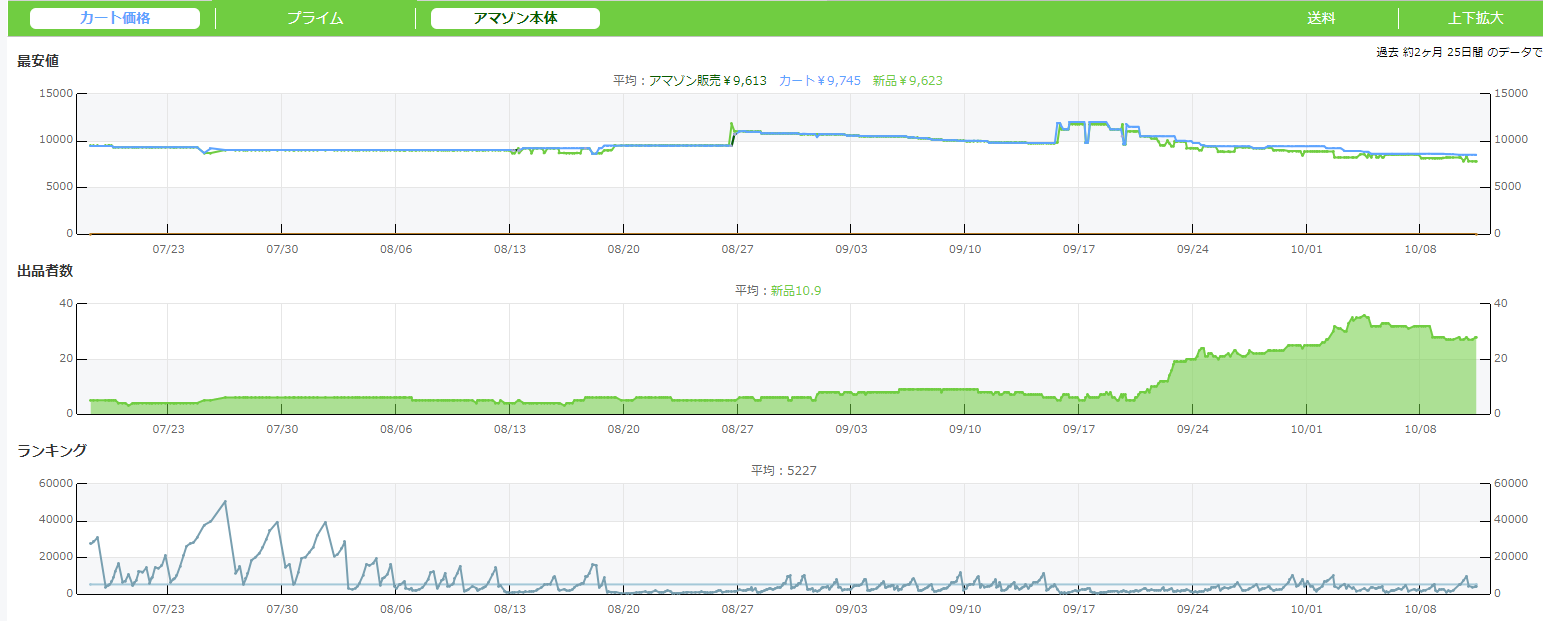Click 新品 ¥9,623 legend in price chart
Image resolution: width=1543 pixels, height=621 pixels.
907,81
